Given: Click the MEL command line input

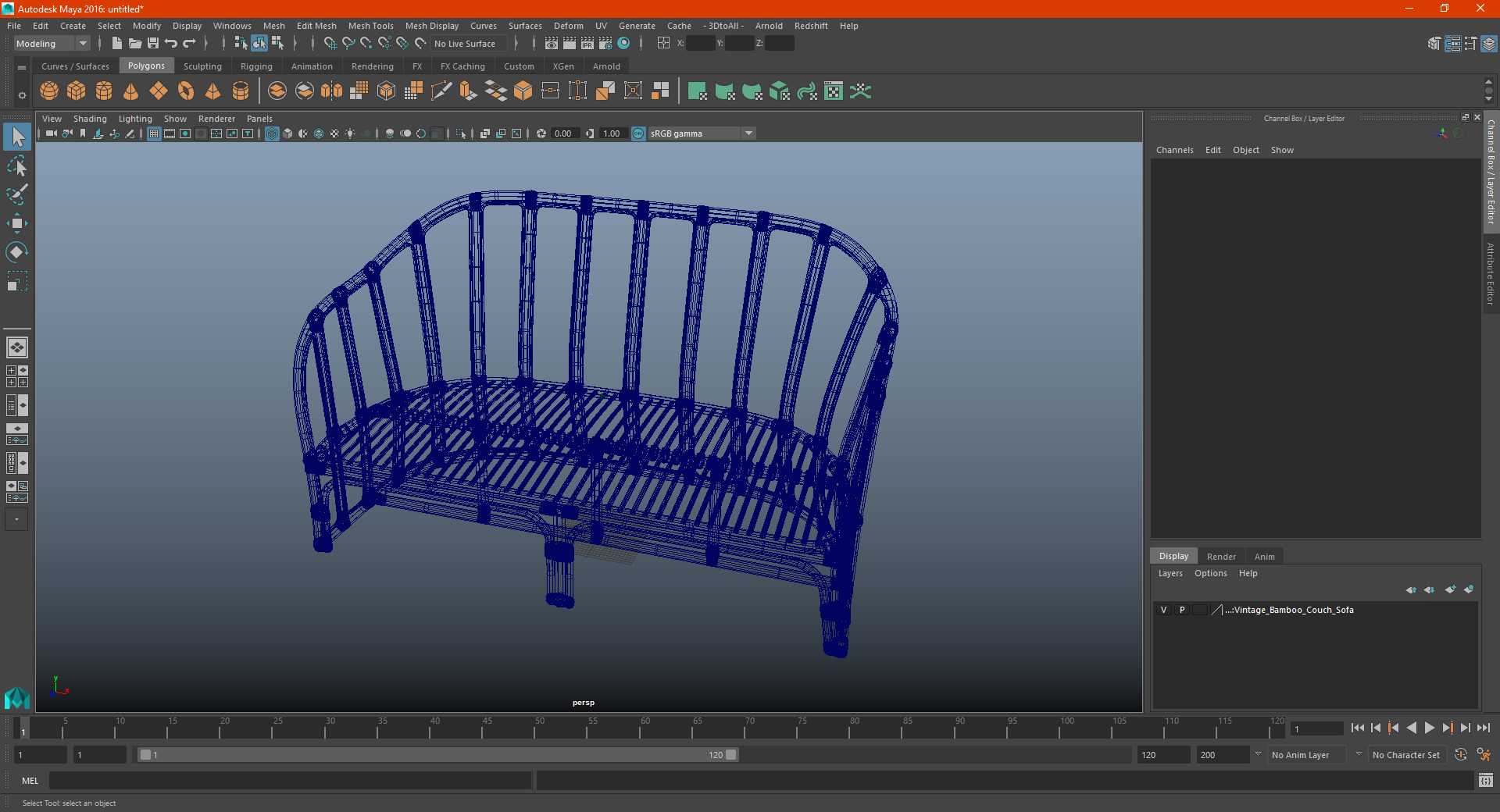Looking at the screenshot, I should (x=291, y=781).
